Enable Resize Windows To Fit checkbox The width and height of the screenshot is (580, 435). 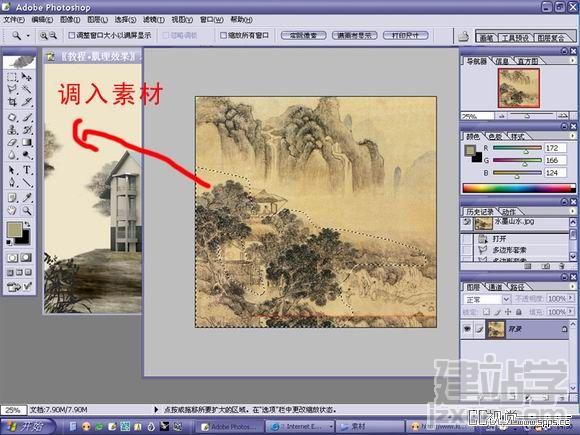tap(72, 36)
